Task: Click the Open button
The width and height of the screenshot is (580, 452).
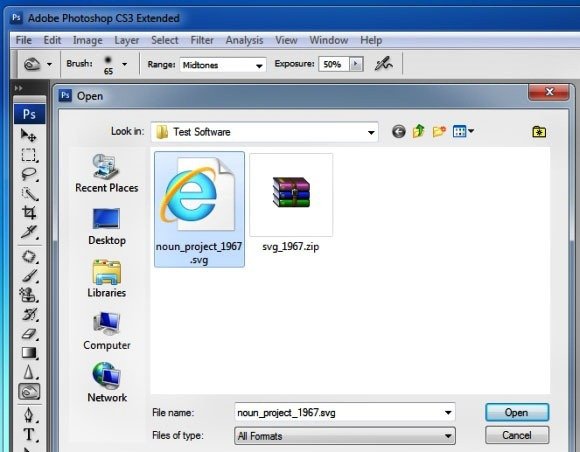Action: tap(517, 412)
